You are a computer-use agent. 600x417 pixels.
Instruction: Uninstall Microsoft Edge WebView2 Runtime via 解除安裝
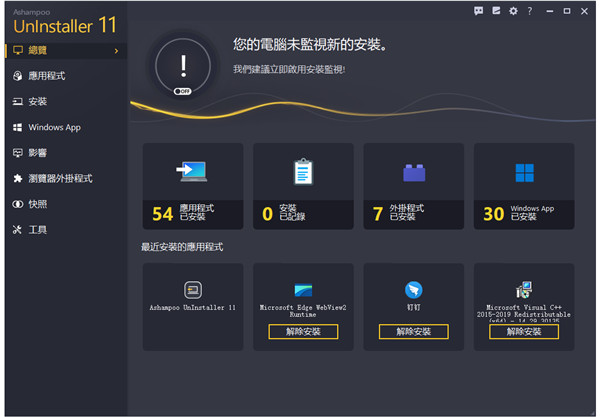coord(303,332)
